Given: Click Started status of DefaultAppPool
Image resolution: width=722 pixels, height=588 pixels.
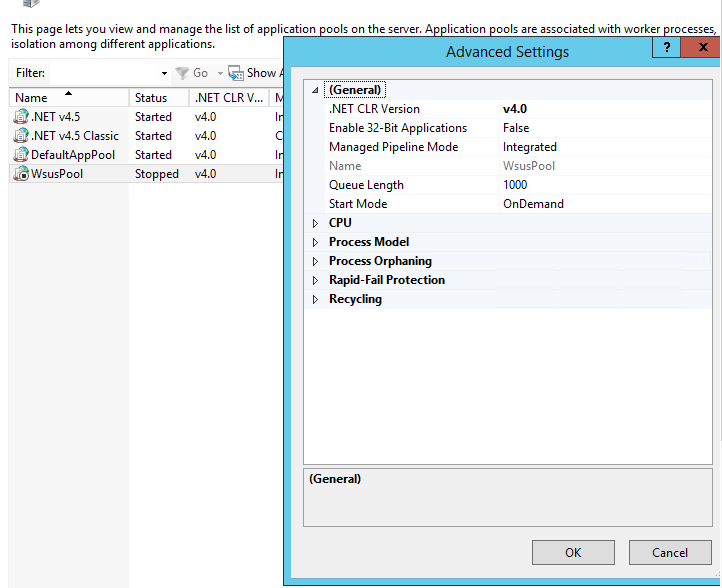Looking at the screenshot, I should click(x=153, y=155).
